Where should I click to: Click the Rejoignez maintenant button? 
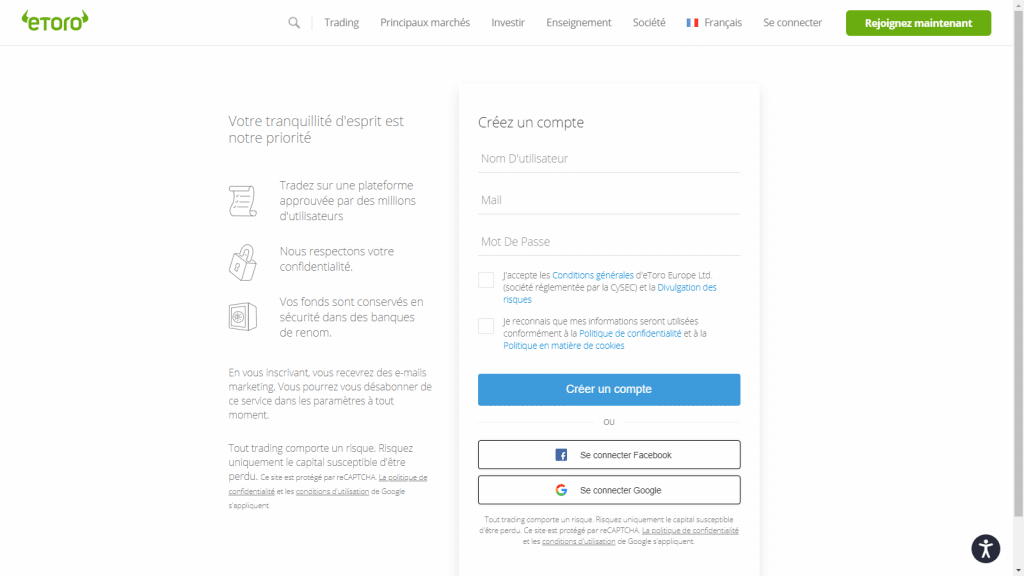point(918,23)
